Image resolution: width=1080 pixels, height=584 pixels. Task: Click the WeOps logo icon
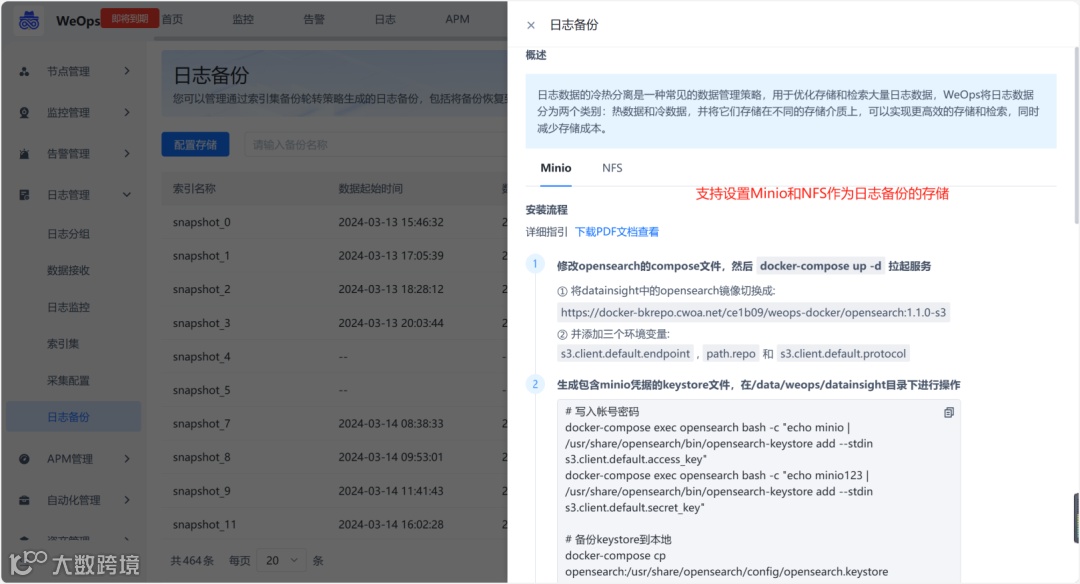click(x=29, y=20)
